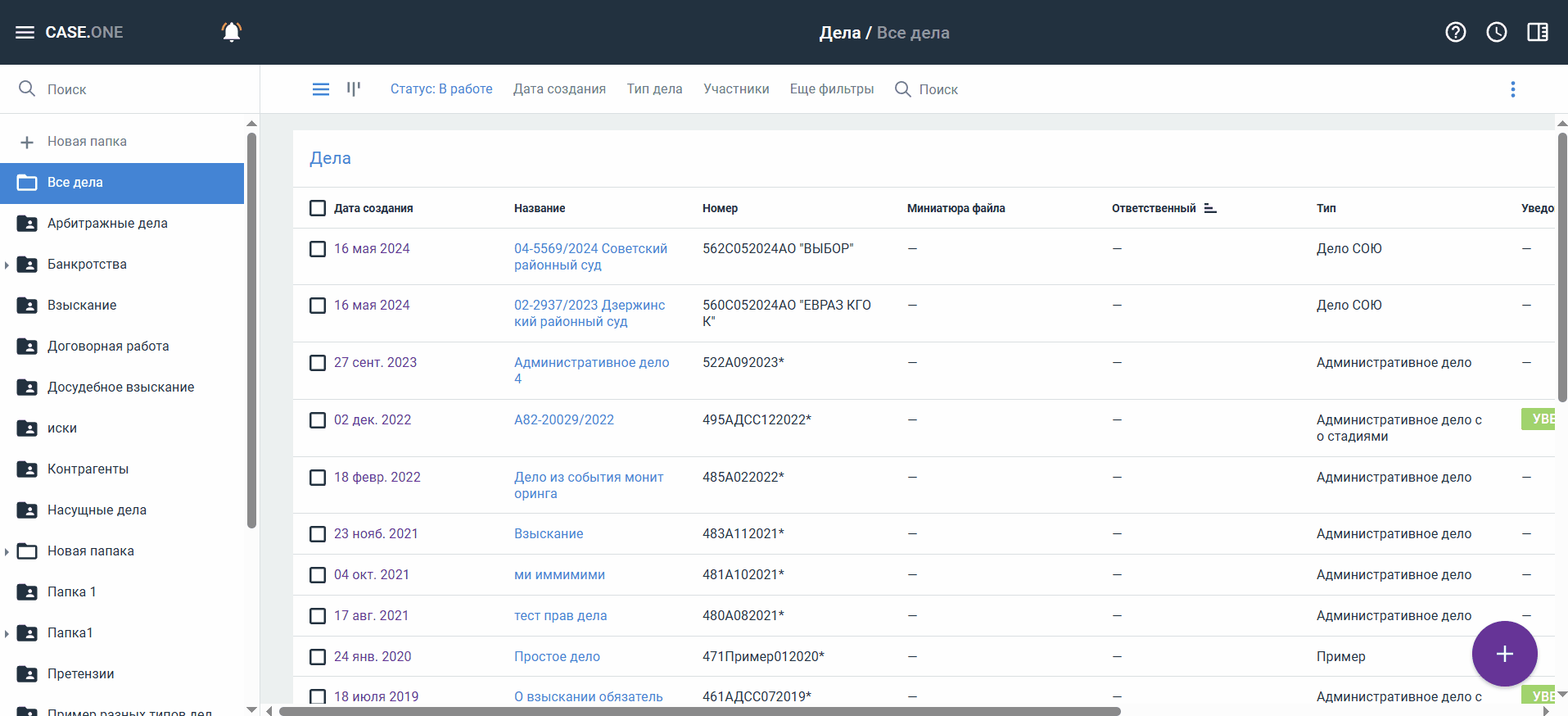The width and height of the screenshot is (1568, 716).
Task: Switch to kanban board view icon
Action: pyautogui.click(x=354, y=88)
